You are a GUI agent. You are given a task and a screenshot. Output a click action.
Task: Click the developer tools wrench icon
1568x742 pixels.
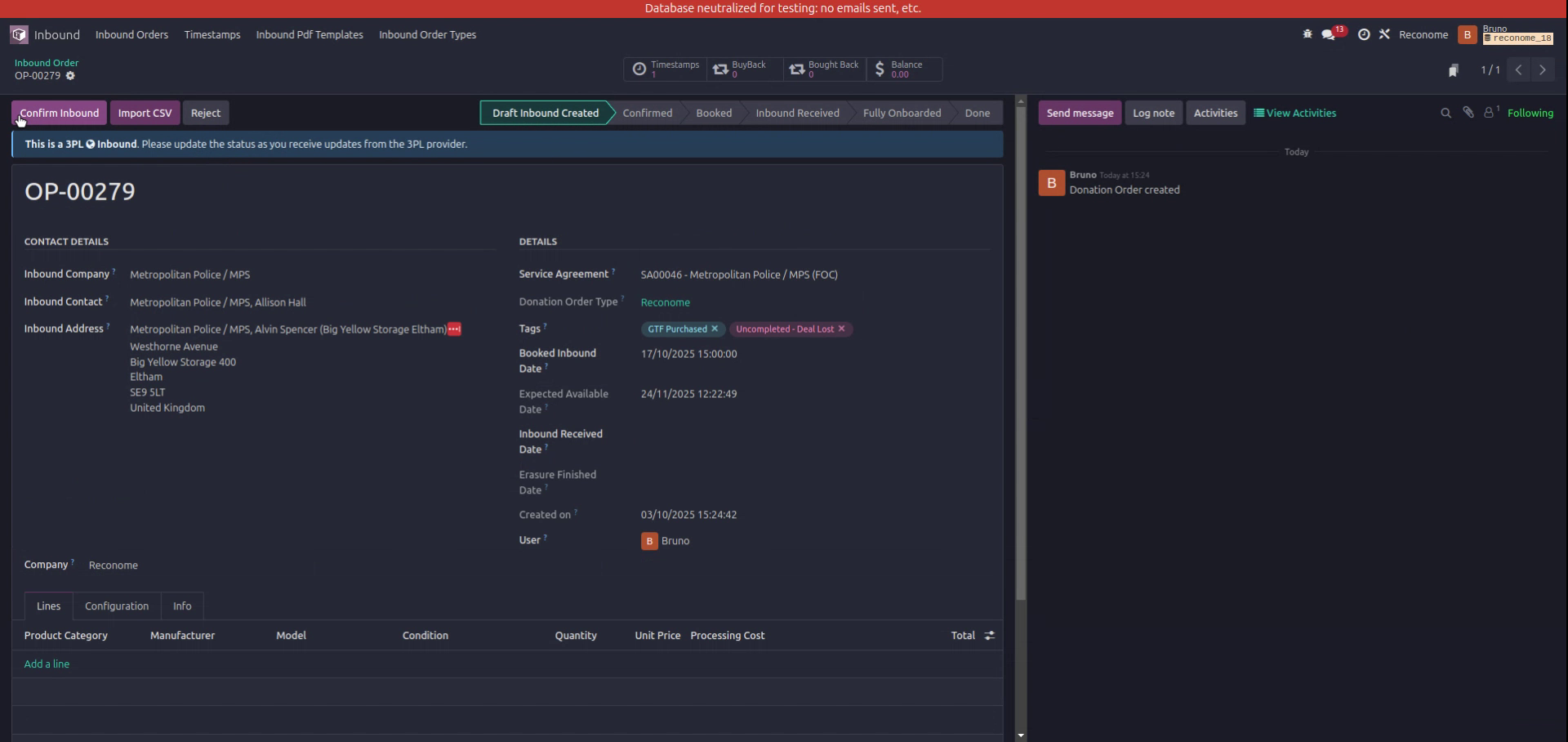tap(1385, 34)
